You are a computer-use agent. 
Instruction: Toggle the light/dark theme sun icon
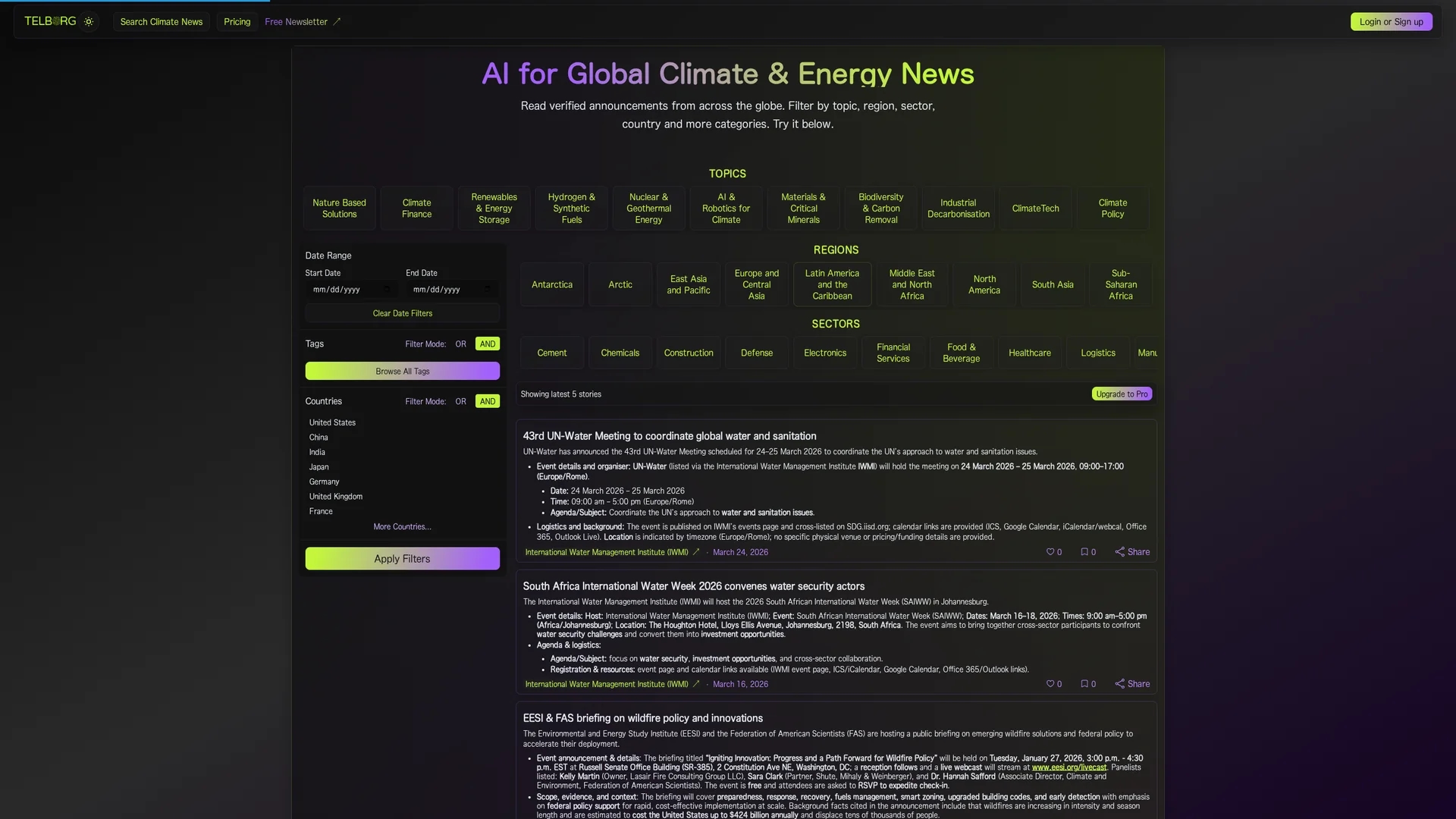click(x=89, y=22)
